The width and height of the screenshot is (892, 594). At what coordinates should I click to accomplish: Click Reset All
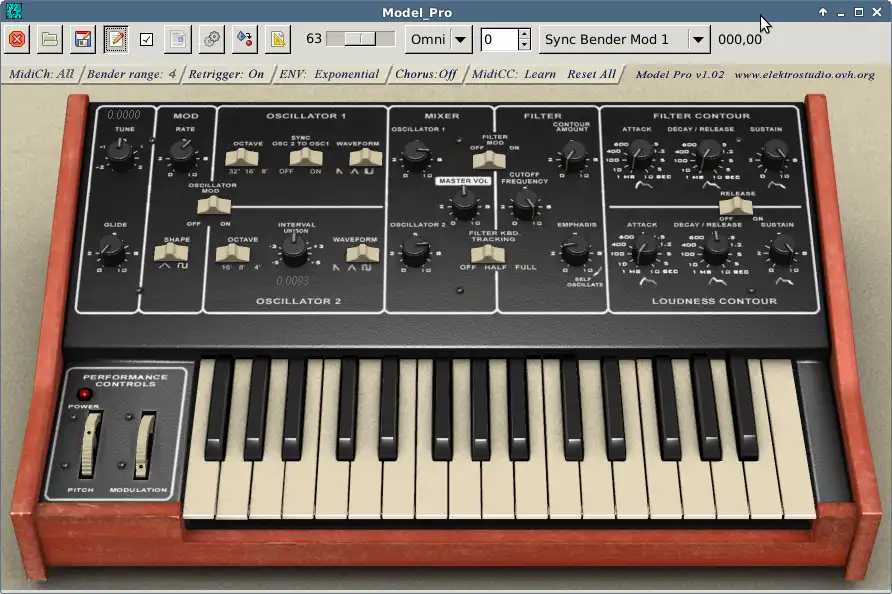pos(592,74)
